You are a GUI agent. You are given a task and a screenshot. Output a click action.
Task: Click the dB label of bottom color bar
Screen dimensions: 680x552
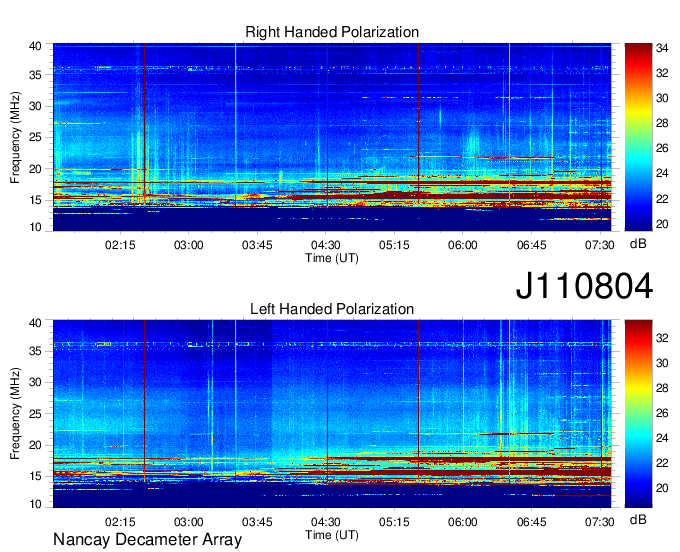[638, 519]
